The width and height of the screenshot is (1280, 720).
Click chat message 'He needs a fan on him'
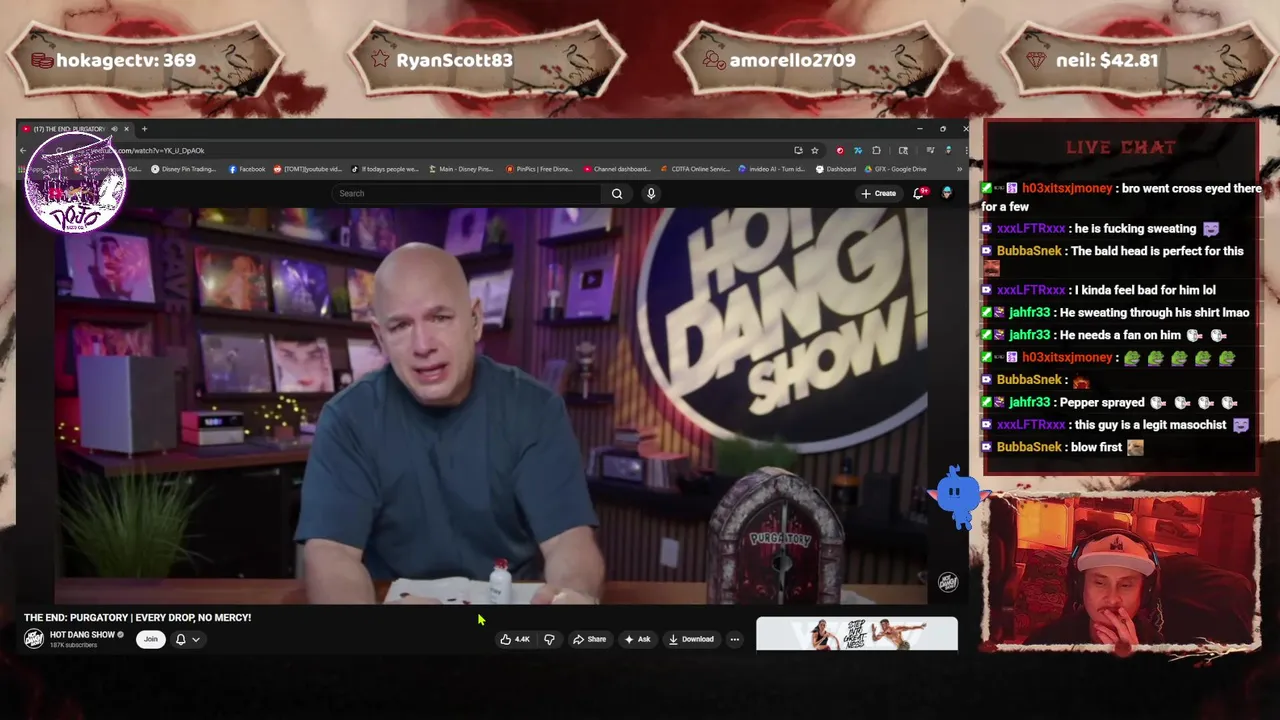1120,335
